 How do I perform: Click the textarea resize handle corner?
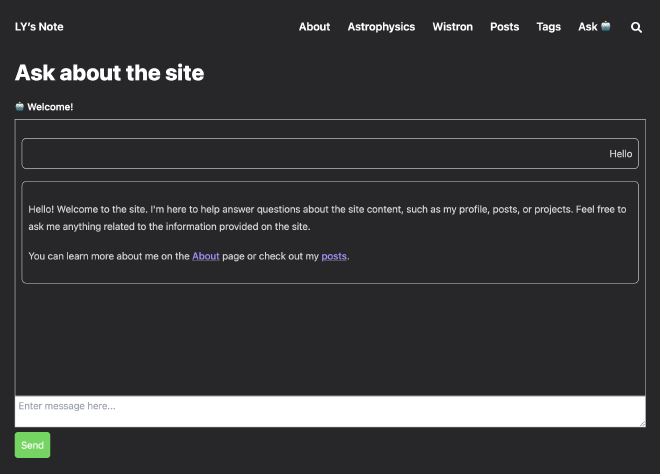[x=642, y=424]
